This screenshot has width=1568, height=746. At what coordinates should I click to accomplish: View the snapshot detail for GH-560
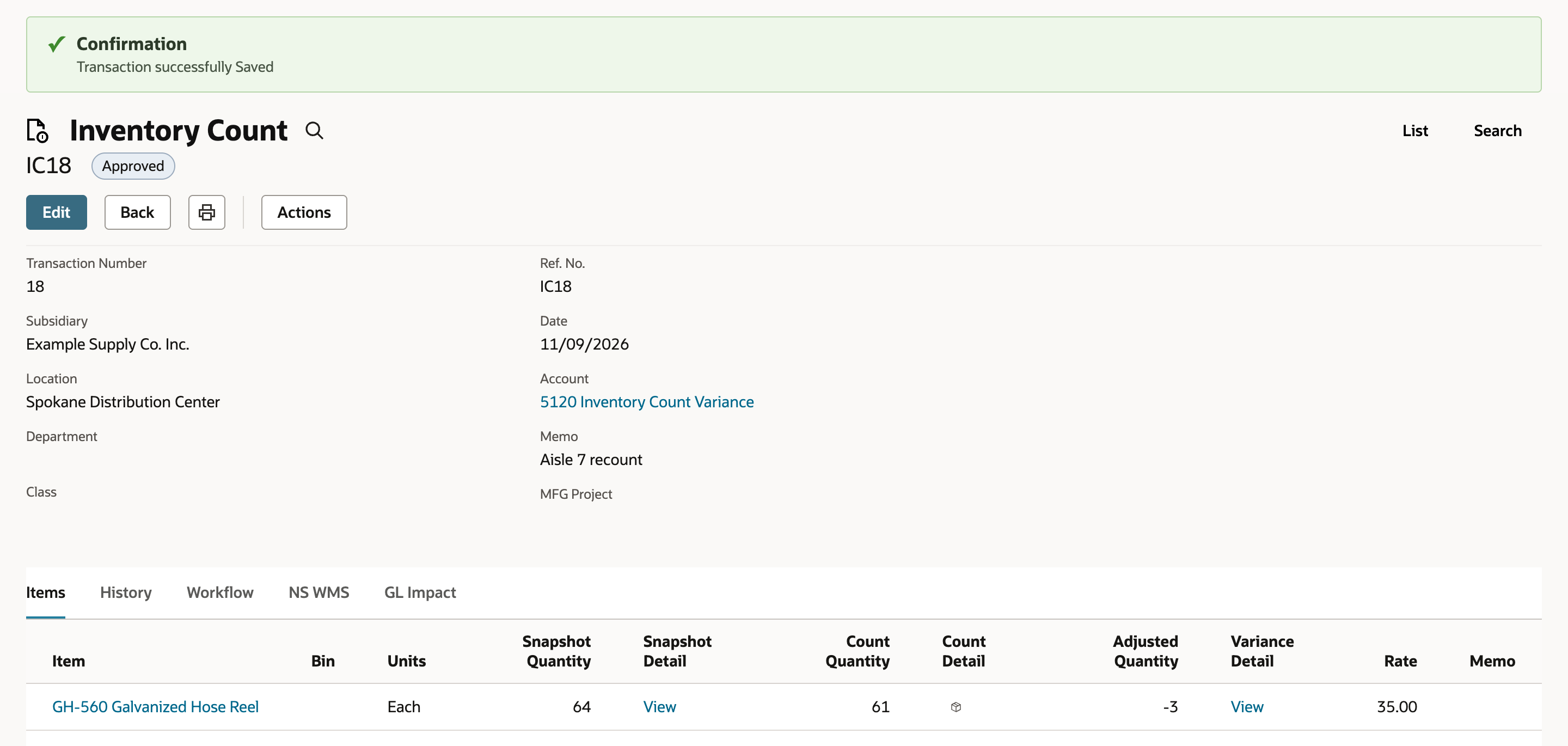[660, 706]
